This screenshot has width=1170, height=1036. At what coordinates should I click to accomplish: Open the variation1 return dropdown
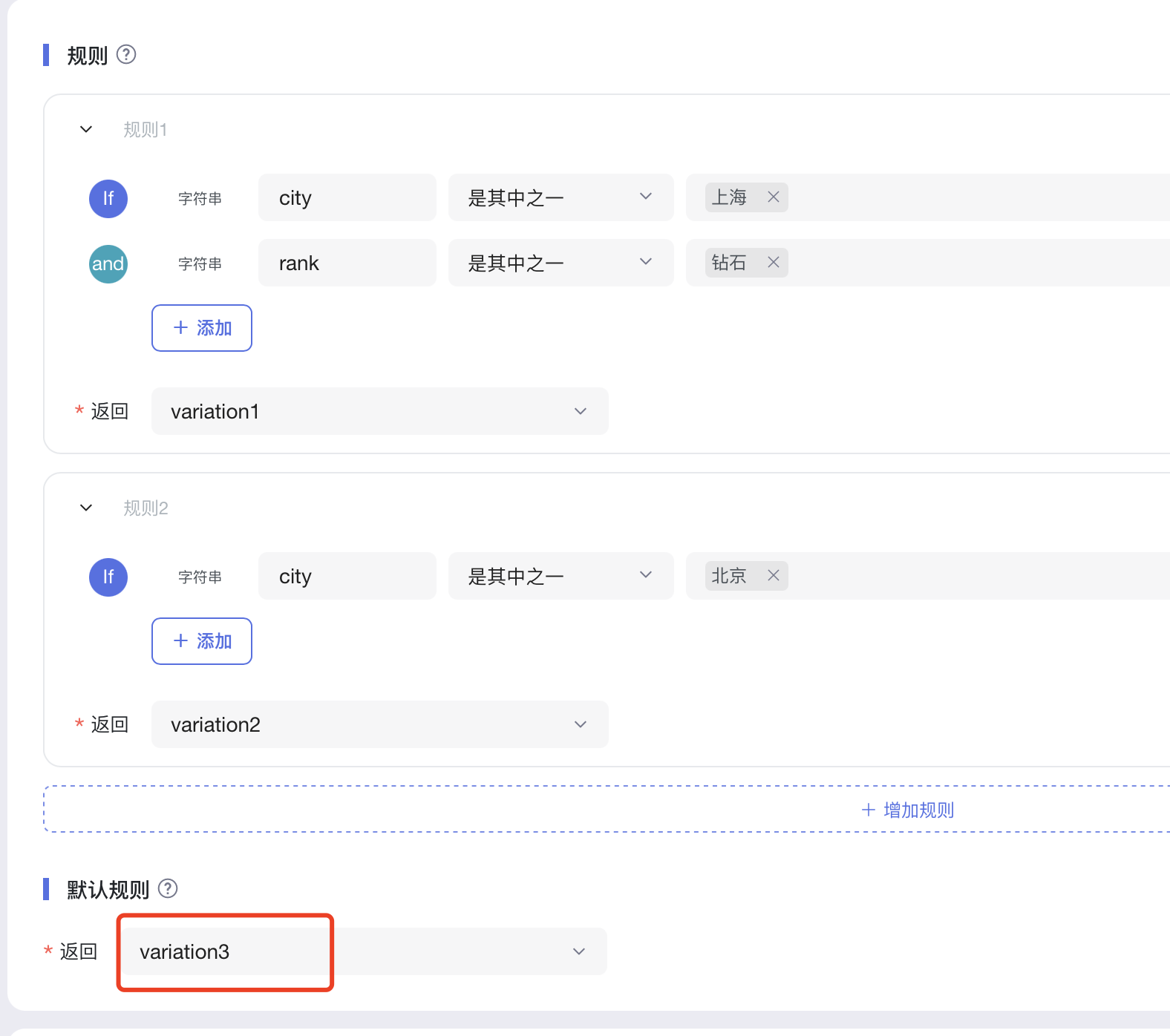tap(379, 411)
